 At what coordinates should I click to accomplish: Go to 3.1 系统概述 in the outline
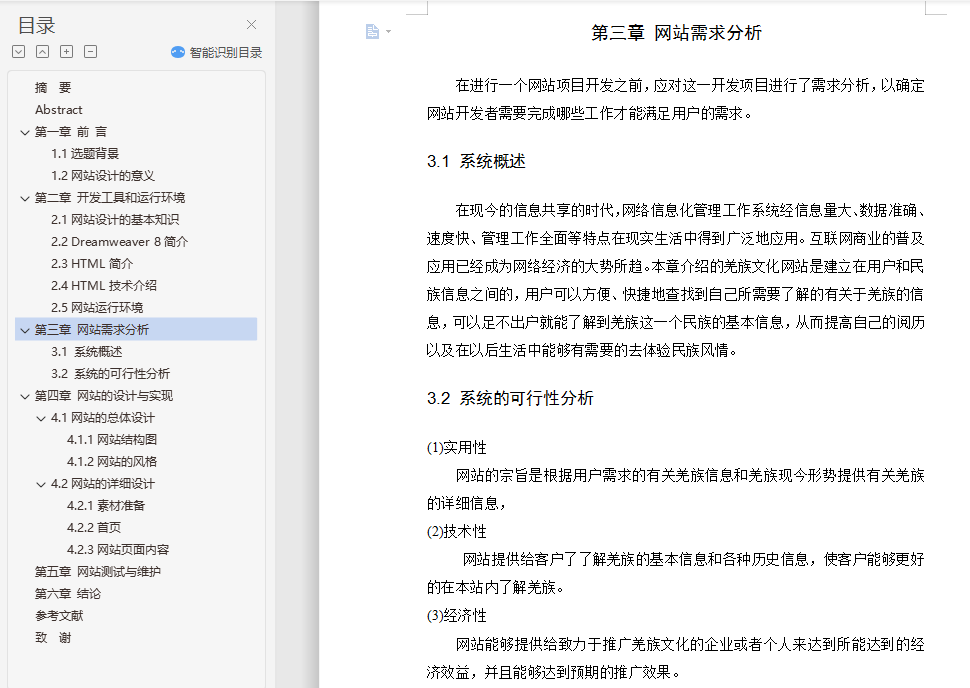tap(87, 351)
